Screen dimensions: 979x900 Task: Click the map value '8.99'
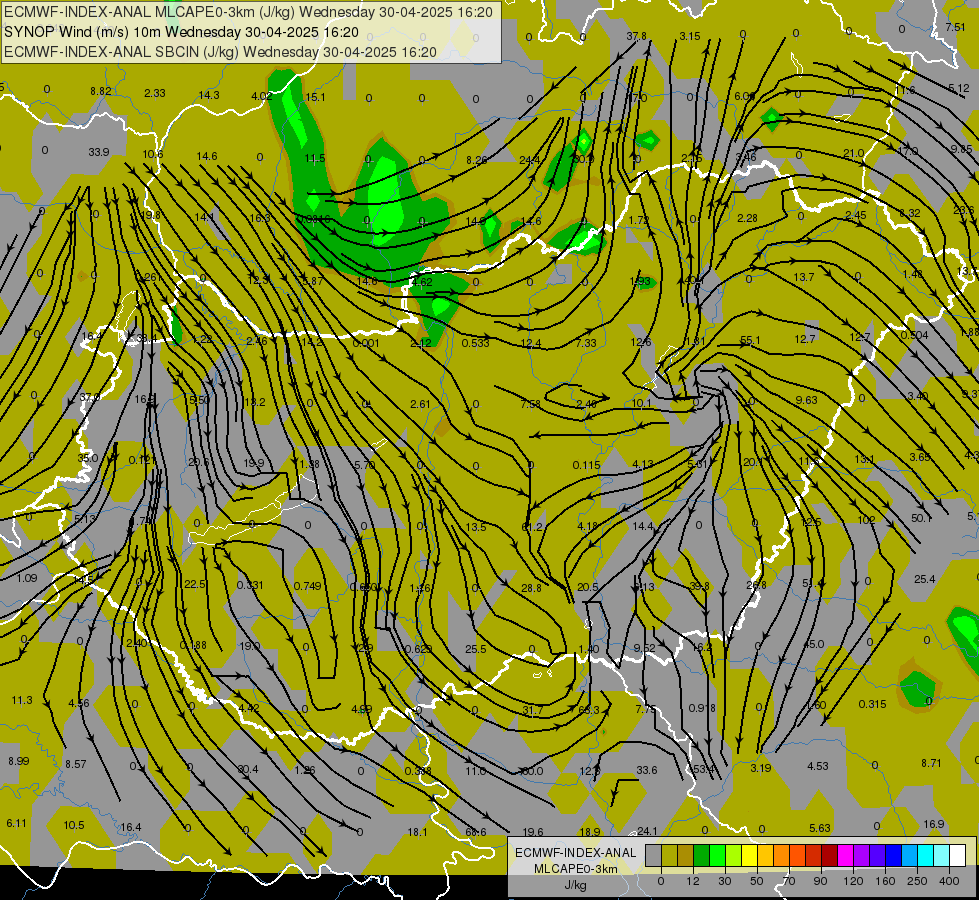(x=19, y=761)
